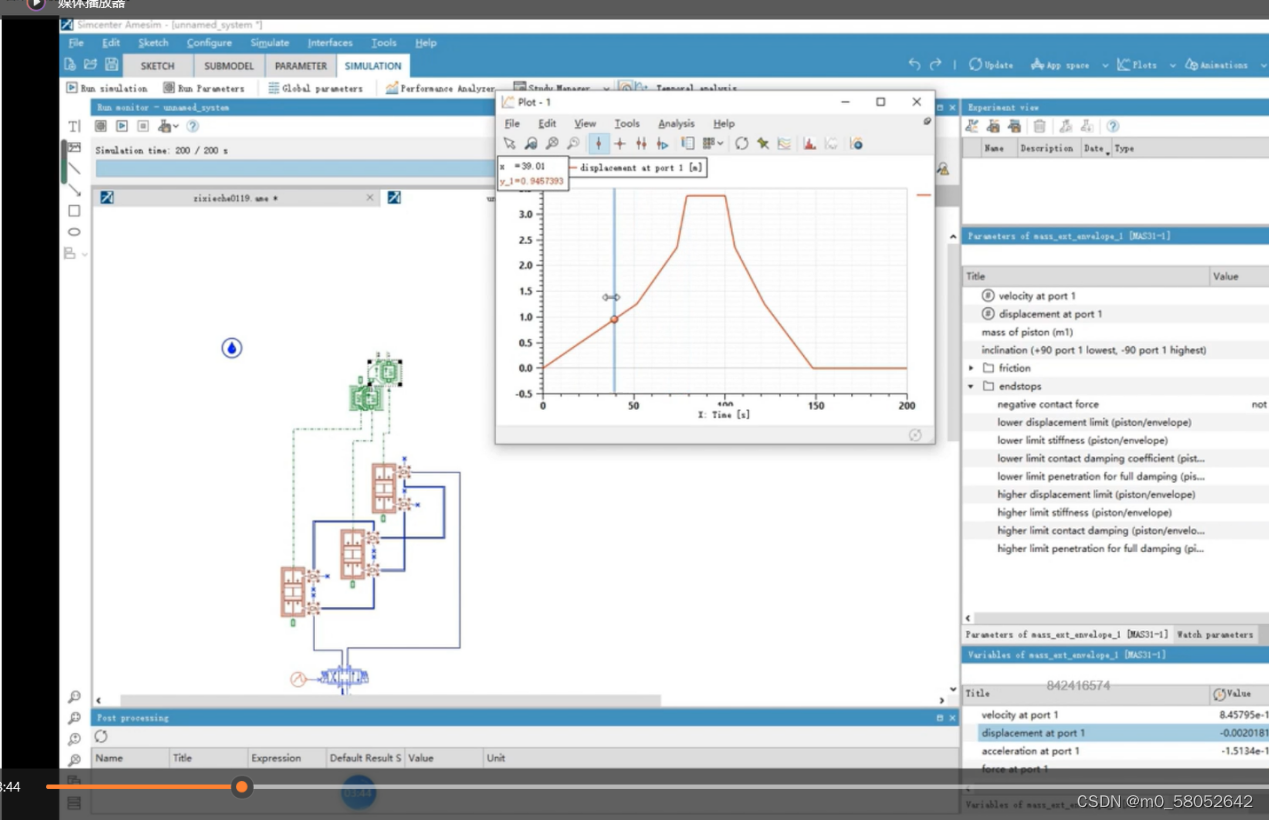Click sketch horizontal scrollbar
Viewport: 1269px width, 820px height.
390,700
